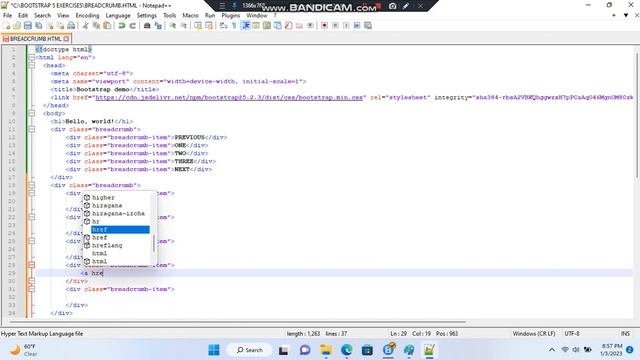Toggle INS insert mode in status bar
This screenshot has width=640, height=360.
pyautogui.click(x=625, y=333)
